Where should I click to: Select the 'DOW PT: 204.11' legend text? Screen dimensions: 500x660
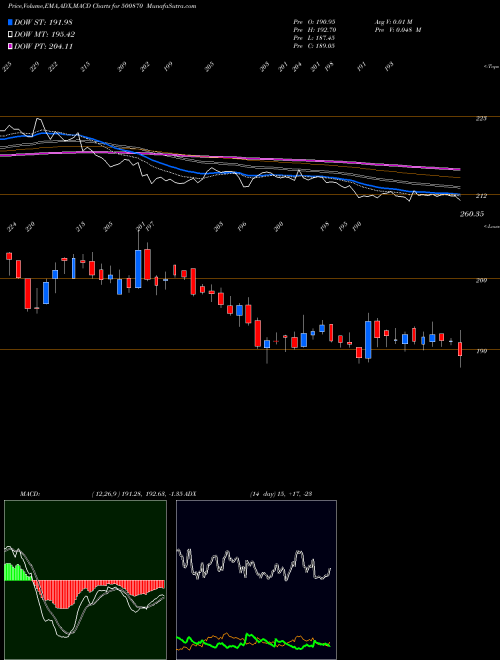pos(44,46)
